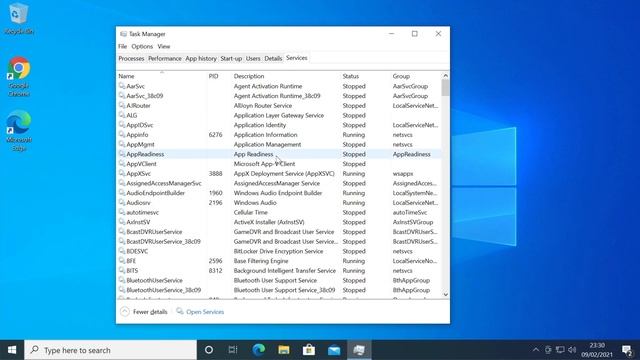The width and height of the screenshot is (640, 360).
Task: Click Windows Audio Endpoint Builder description
Action: click(278, 193)
